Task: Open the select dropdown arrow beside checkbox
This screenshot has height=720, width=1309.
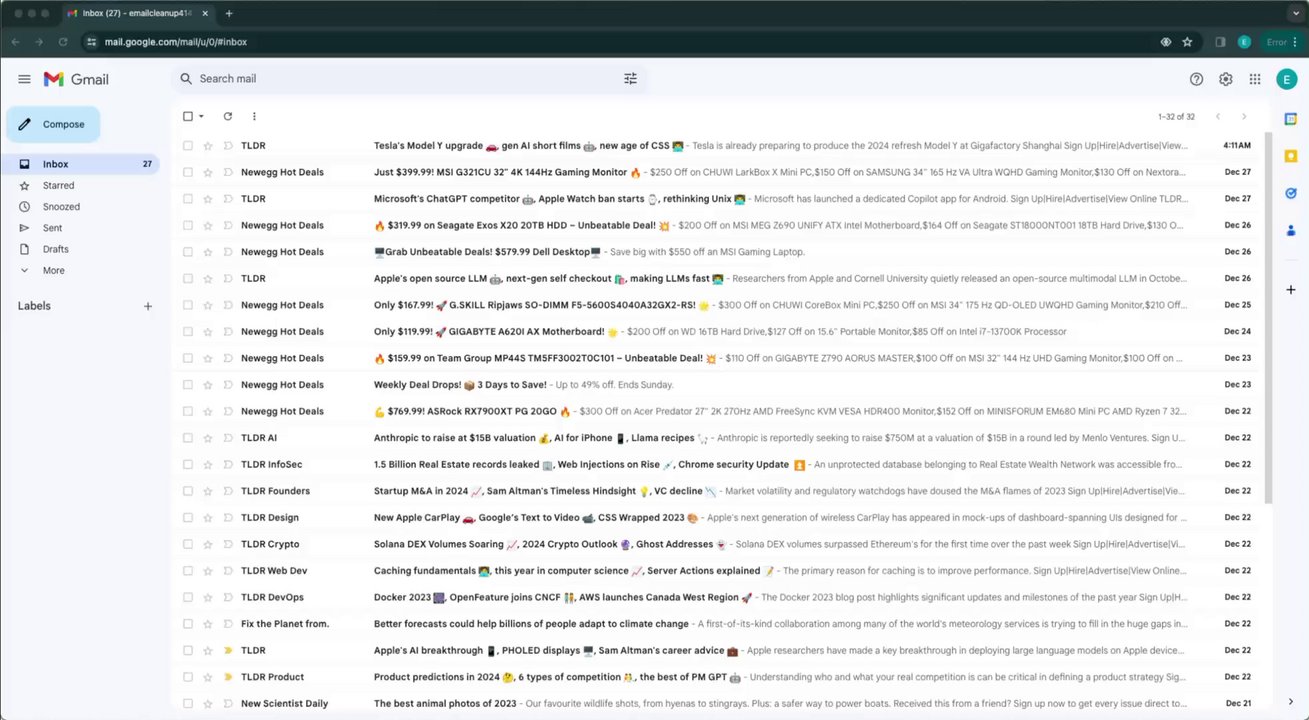Action: click(201, 117)
